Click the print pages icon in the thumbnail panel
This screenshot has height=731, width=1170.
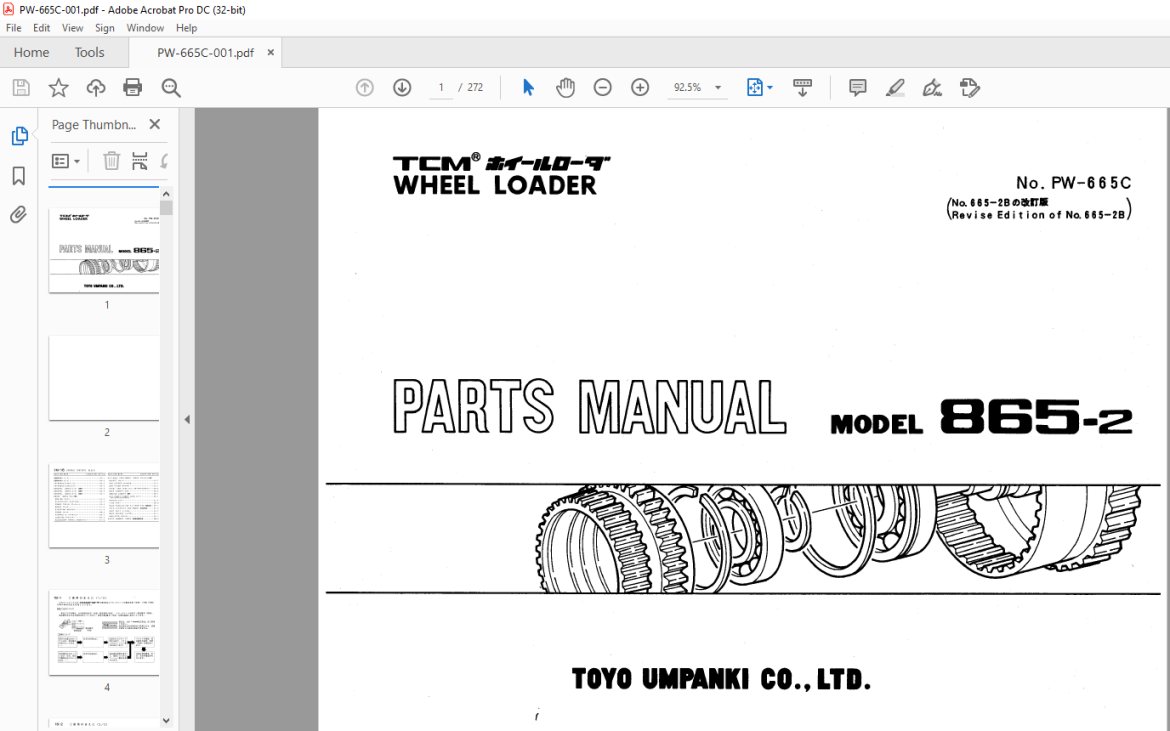(140, 160)
